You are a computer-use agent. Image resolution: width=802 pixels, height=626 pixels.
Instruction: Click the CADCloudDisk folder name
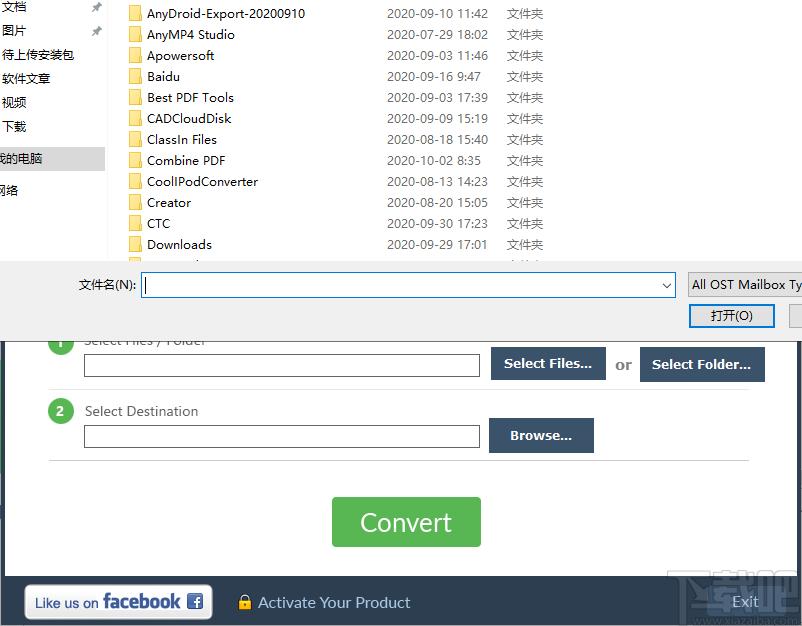point(189,119)
